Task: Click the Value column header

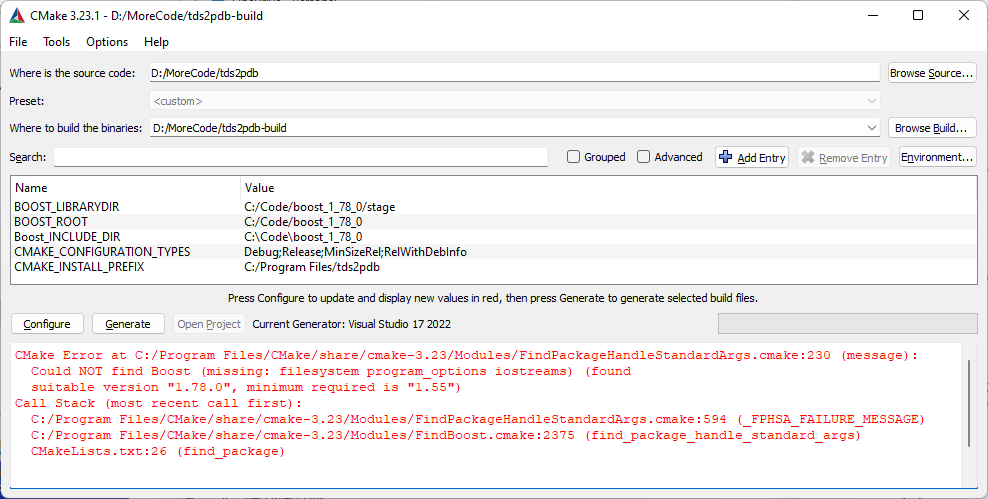Action: tap(609, 188)
